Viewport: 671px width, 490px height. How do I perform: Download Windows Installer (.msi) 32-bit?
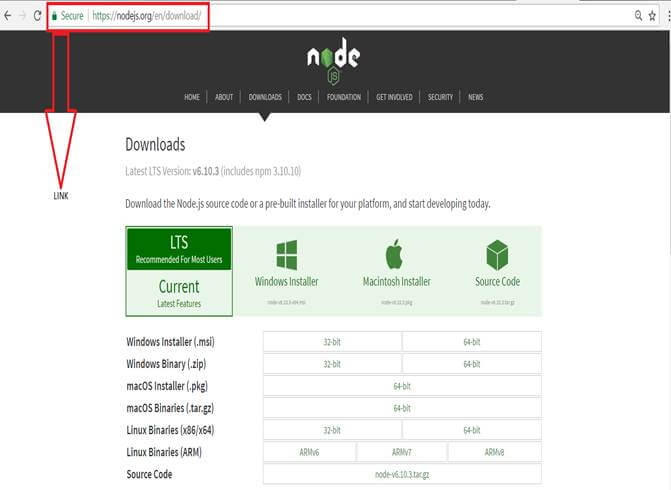click(332, 342)
